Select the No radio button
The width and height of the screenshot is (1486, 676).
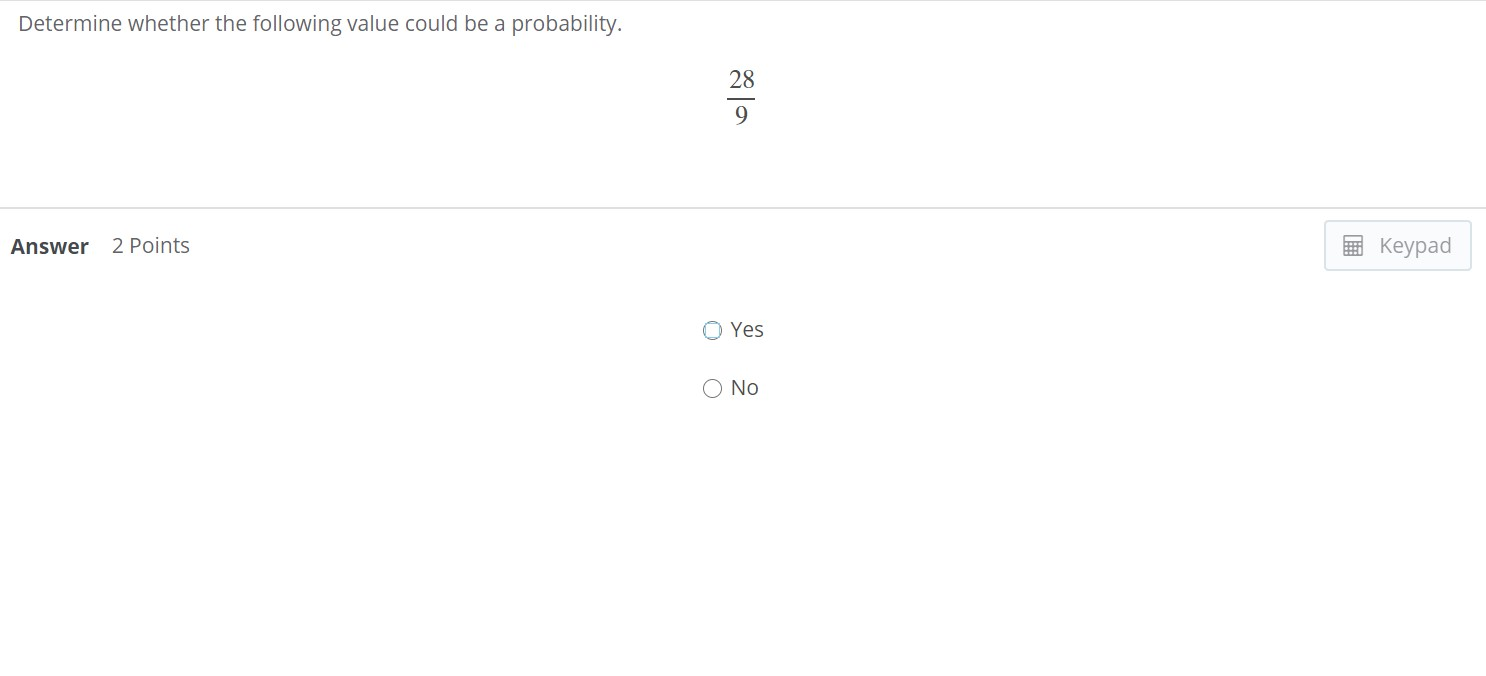(712, 388)
